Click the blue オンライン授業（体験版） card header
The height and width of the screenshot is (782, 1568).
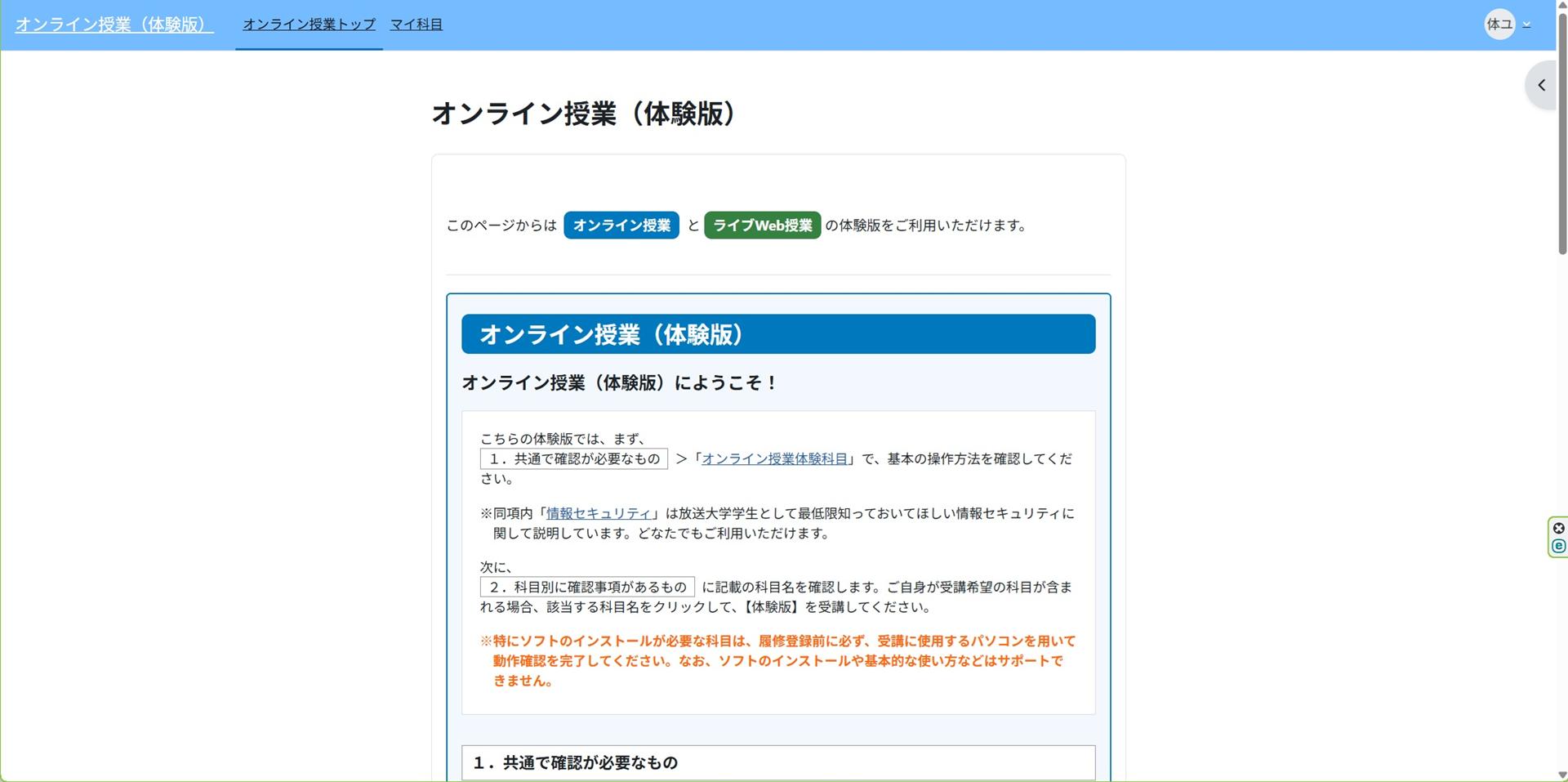[777, 333]
